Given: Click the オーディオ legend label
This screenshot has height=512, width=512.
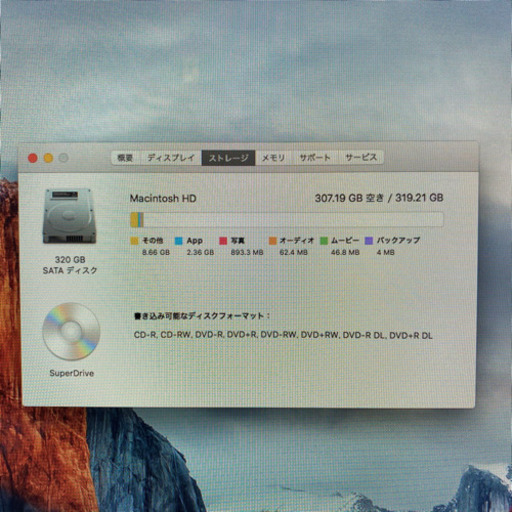Looking at the screenshot, I should (297, 240).
